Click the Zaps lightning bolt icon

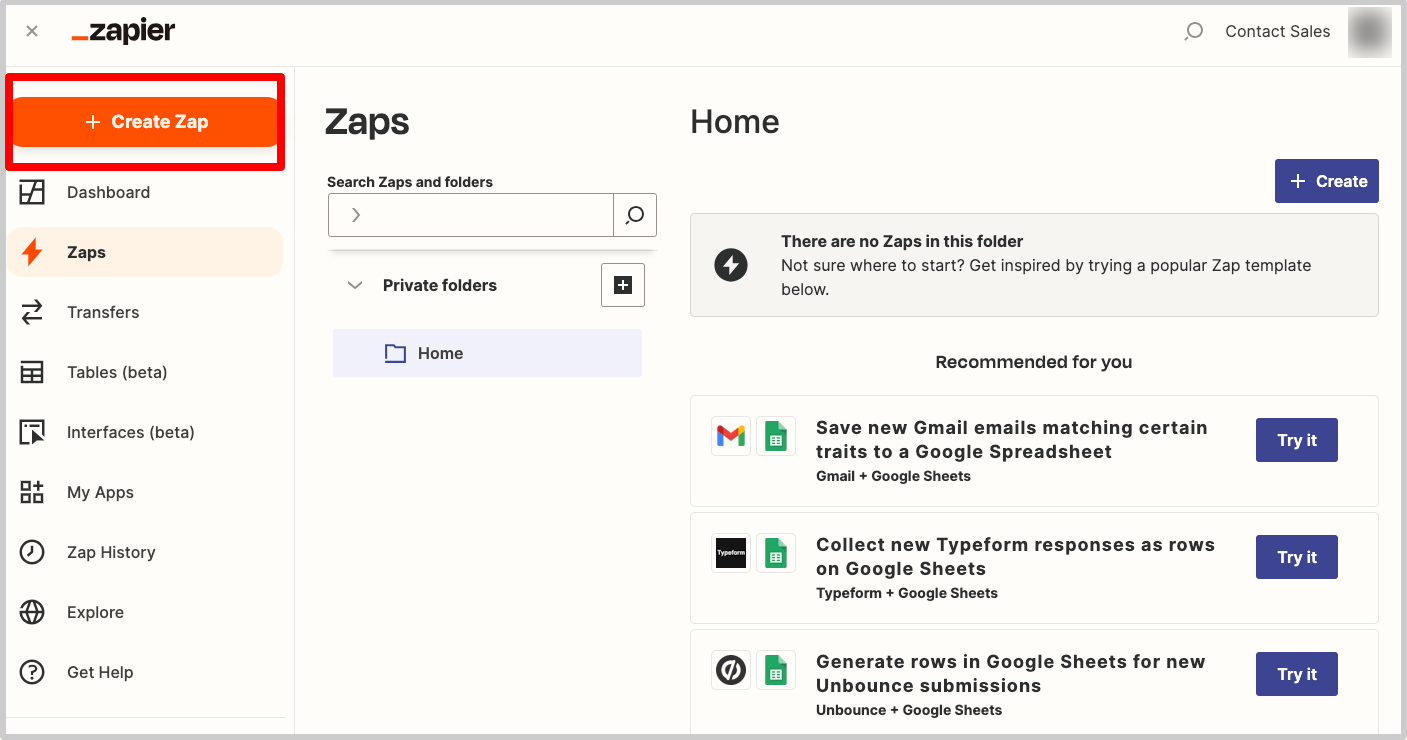click(x=32, y=252)
